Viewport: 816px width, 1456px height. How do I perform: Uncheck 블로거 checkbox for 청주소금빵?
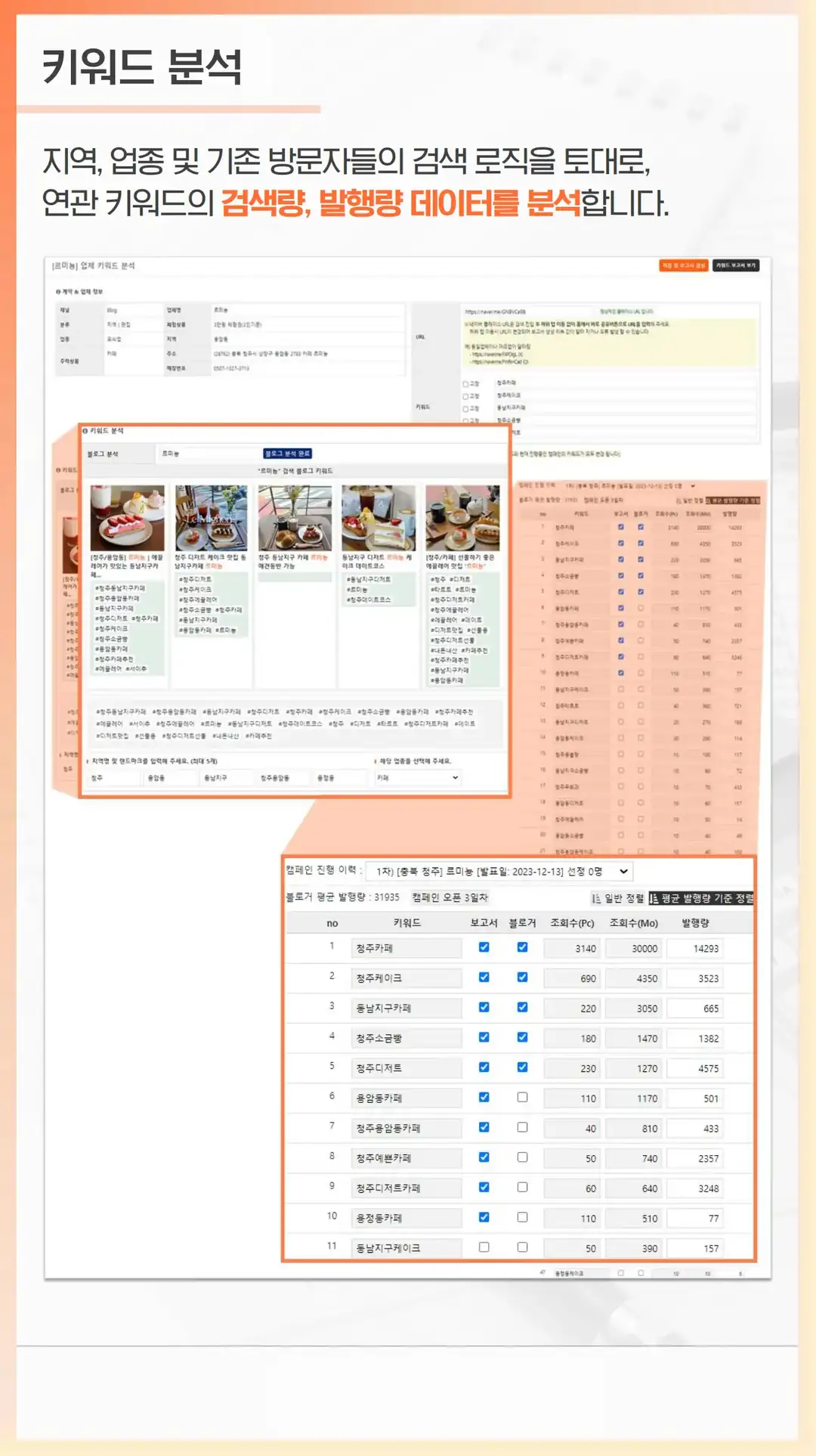[522, 1037]
